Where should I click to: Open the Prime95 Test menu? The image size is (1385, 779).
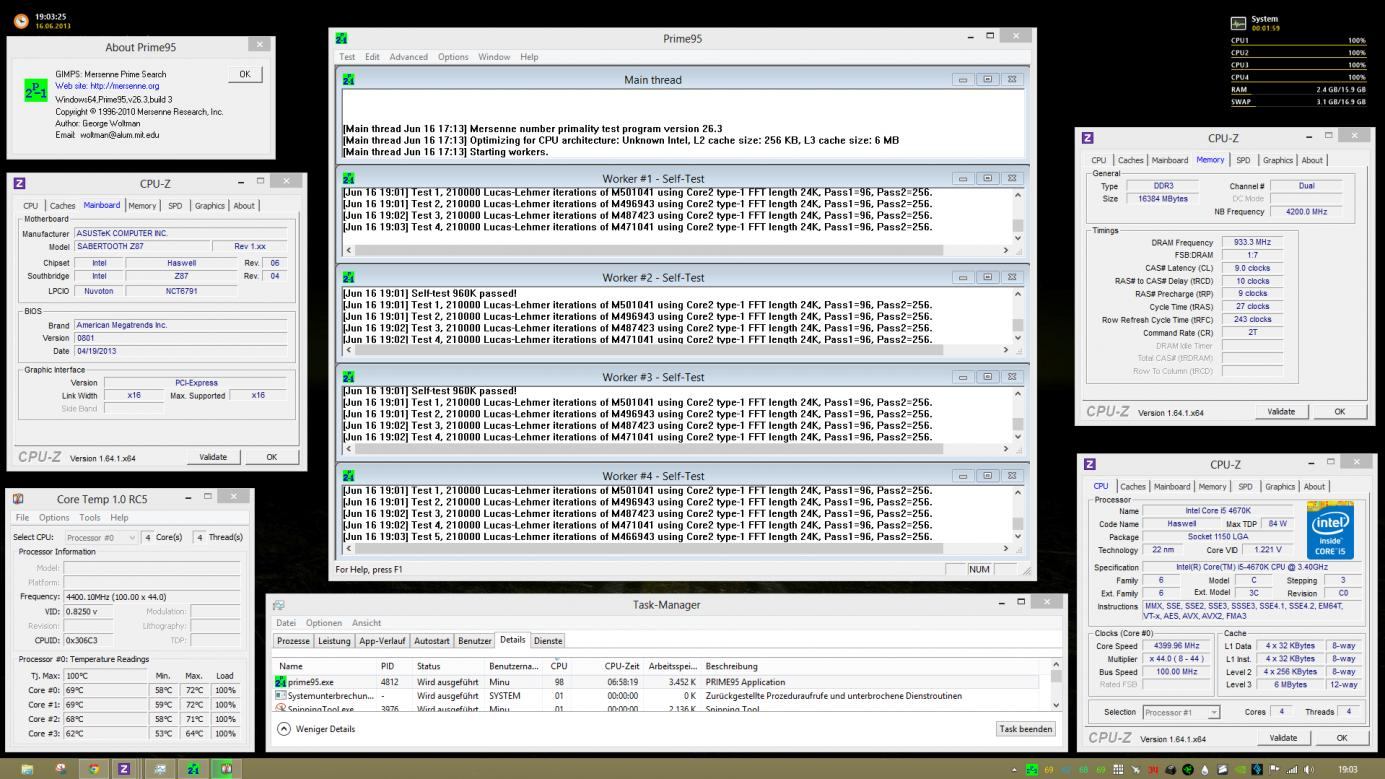(x=347, y=57)
